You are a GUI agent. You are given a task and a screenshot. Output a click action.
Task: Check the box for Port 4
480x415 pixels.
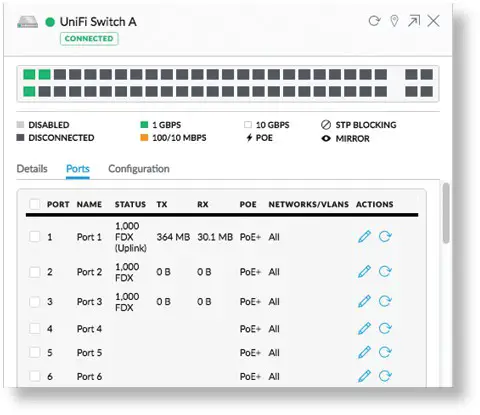click(34, 329)
